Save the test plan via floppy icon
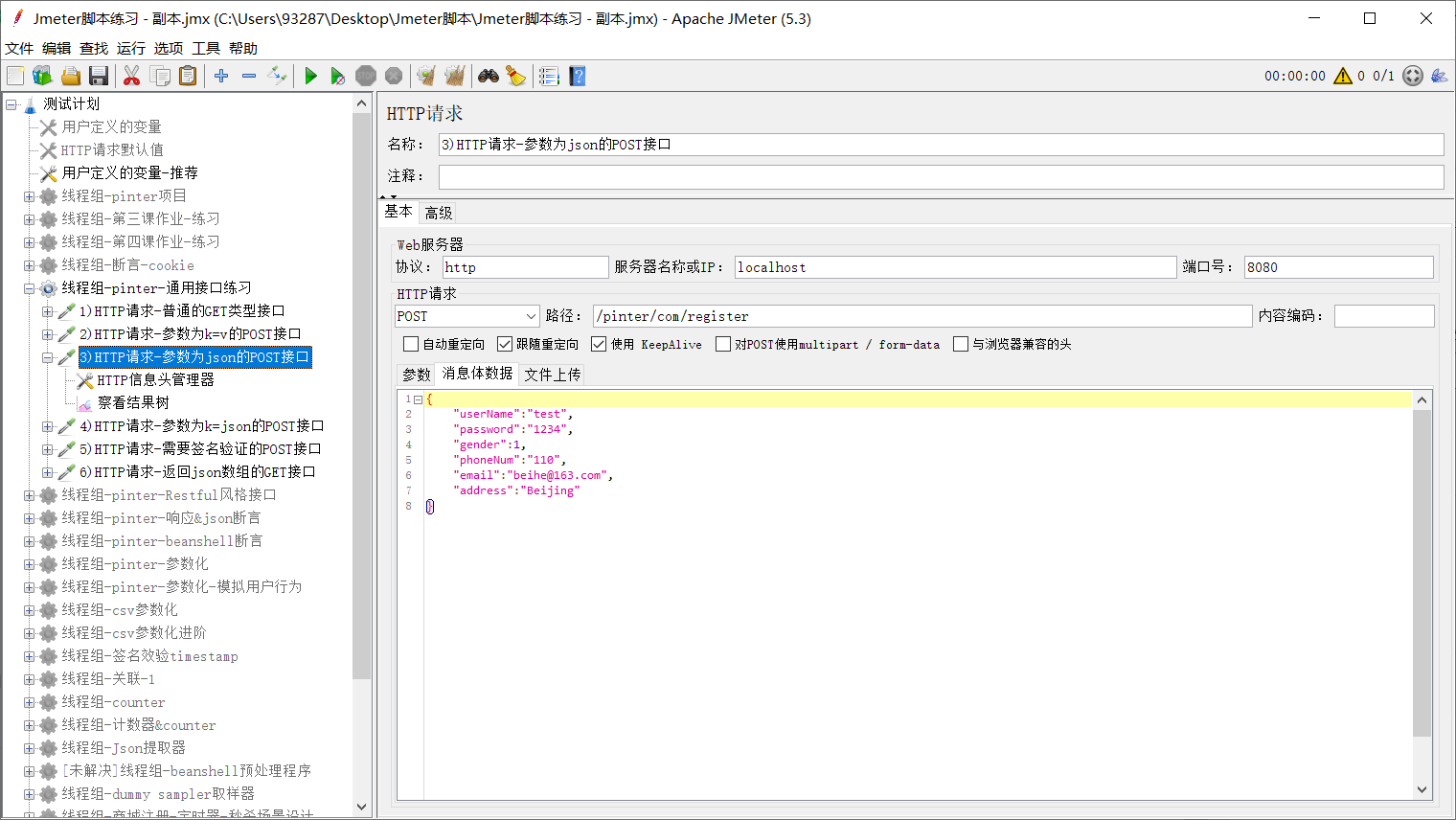 pyautogui.click(x=98, y=76)
